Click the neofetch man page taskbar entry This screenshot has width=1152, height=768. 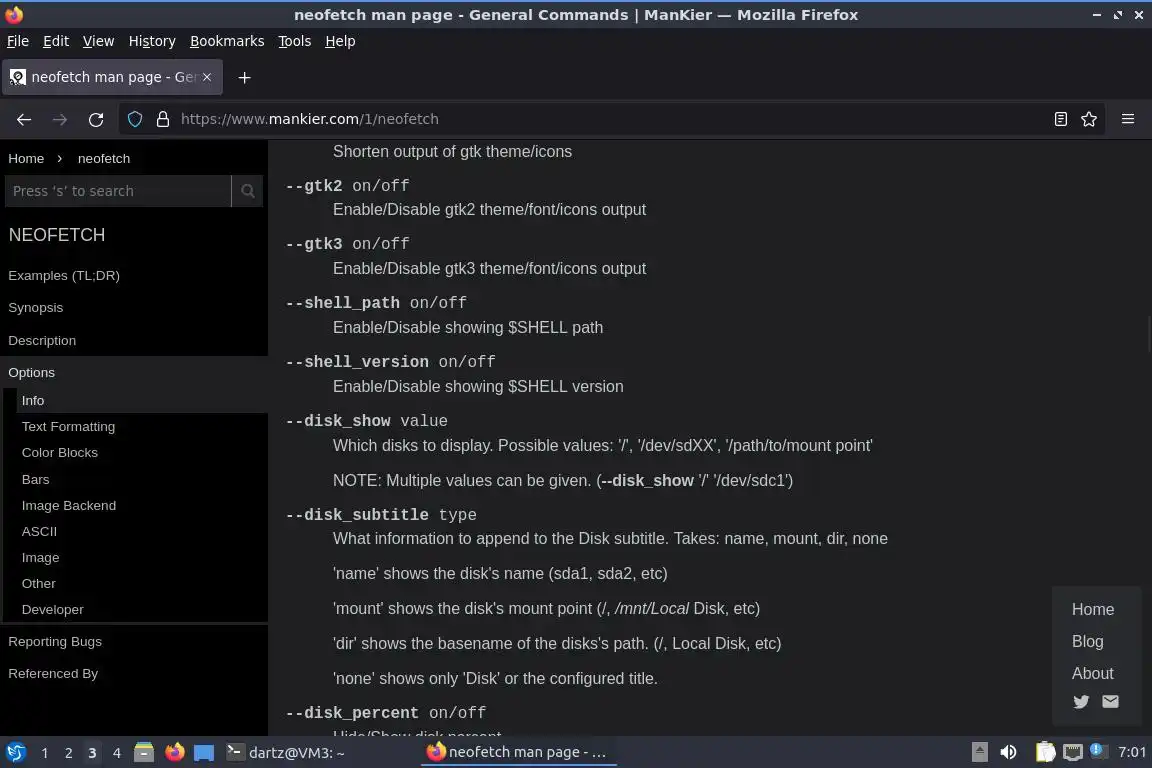519,753
